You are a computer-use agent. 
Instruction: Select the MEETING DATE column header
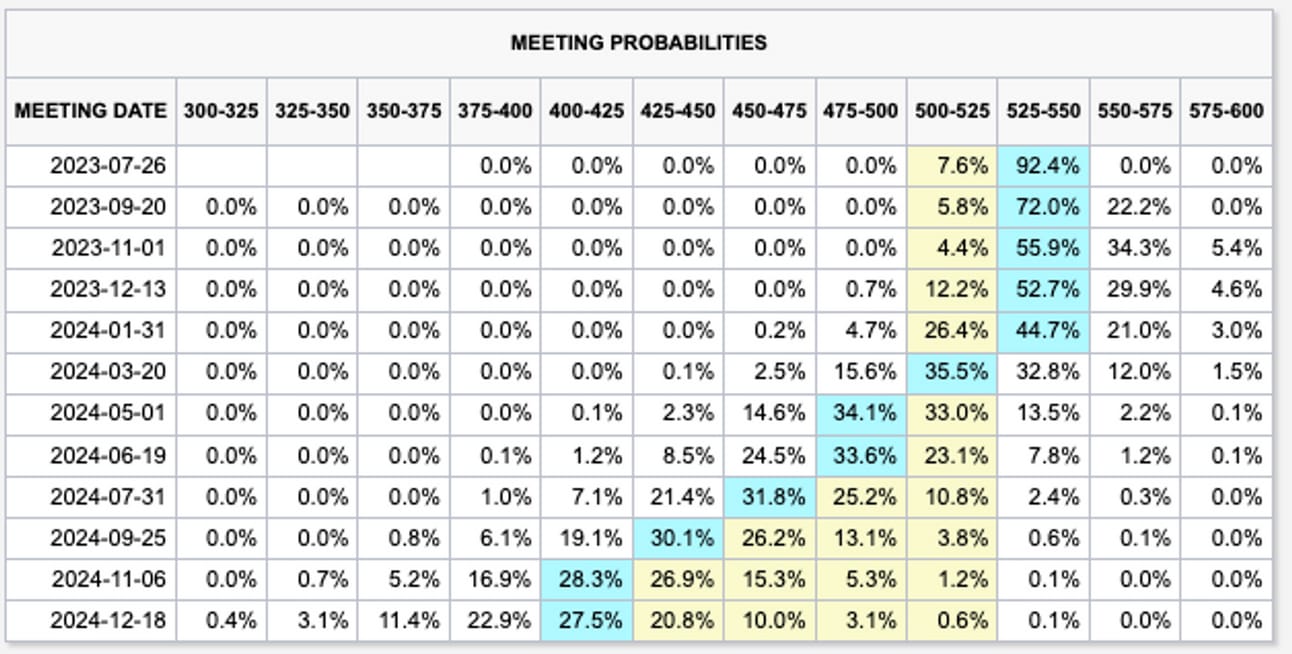pos(91,110)
